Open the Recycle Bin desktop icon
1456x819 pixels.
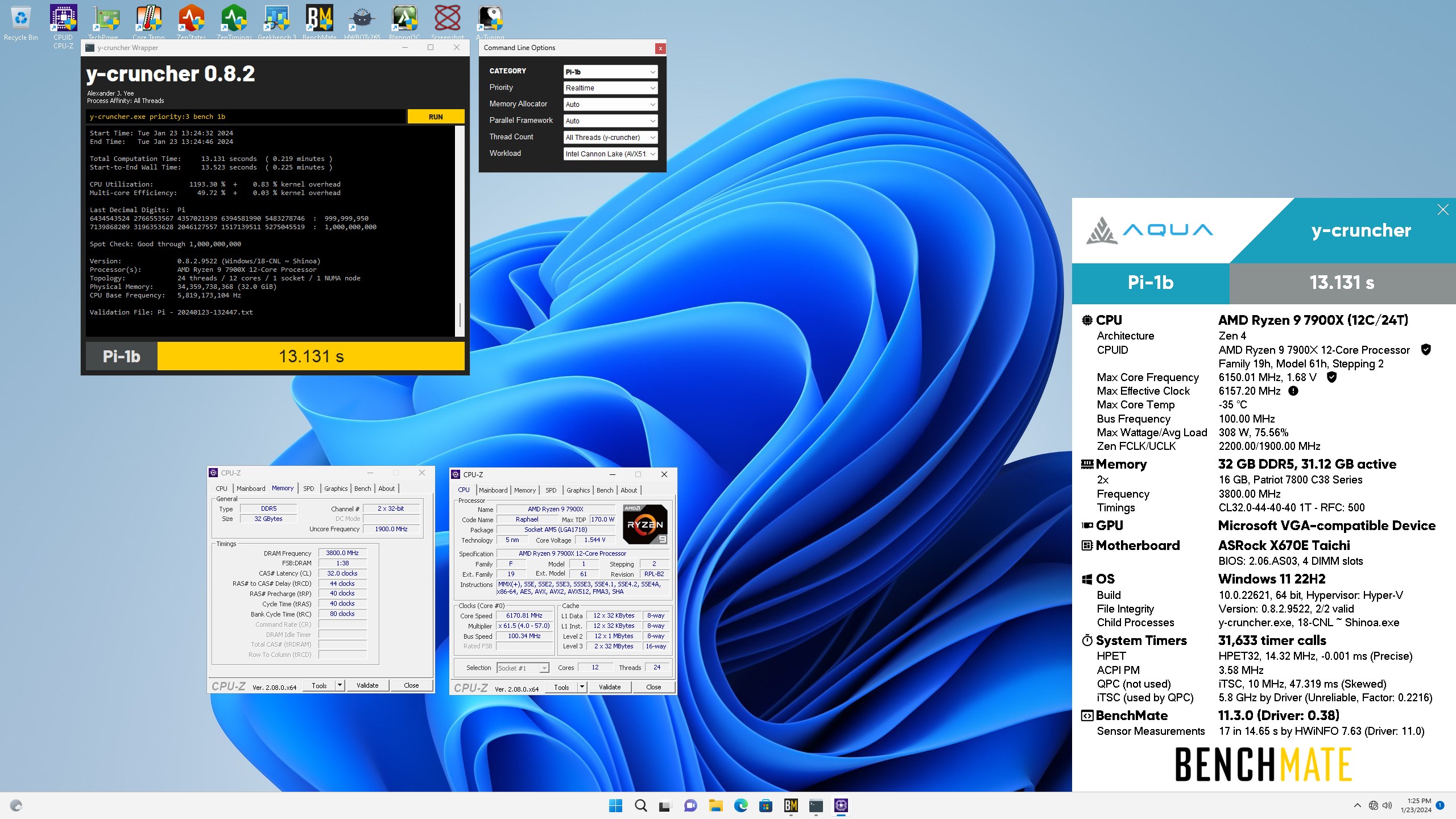coord(20,23)
